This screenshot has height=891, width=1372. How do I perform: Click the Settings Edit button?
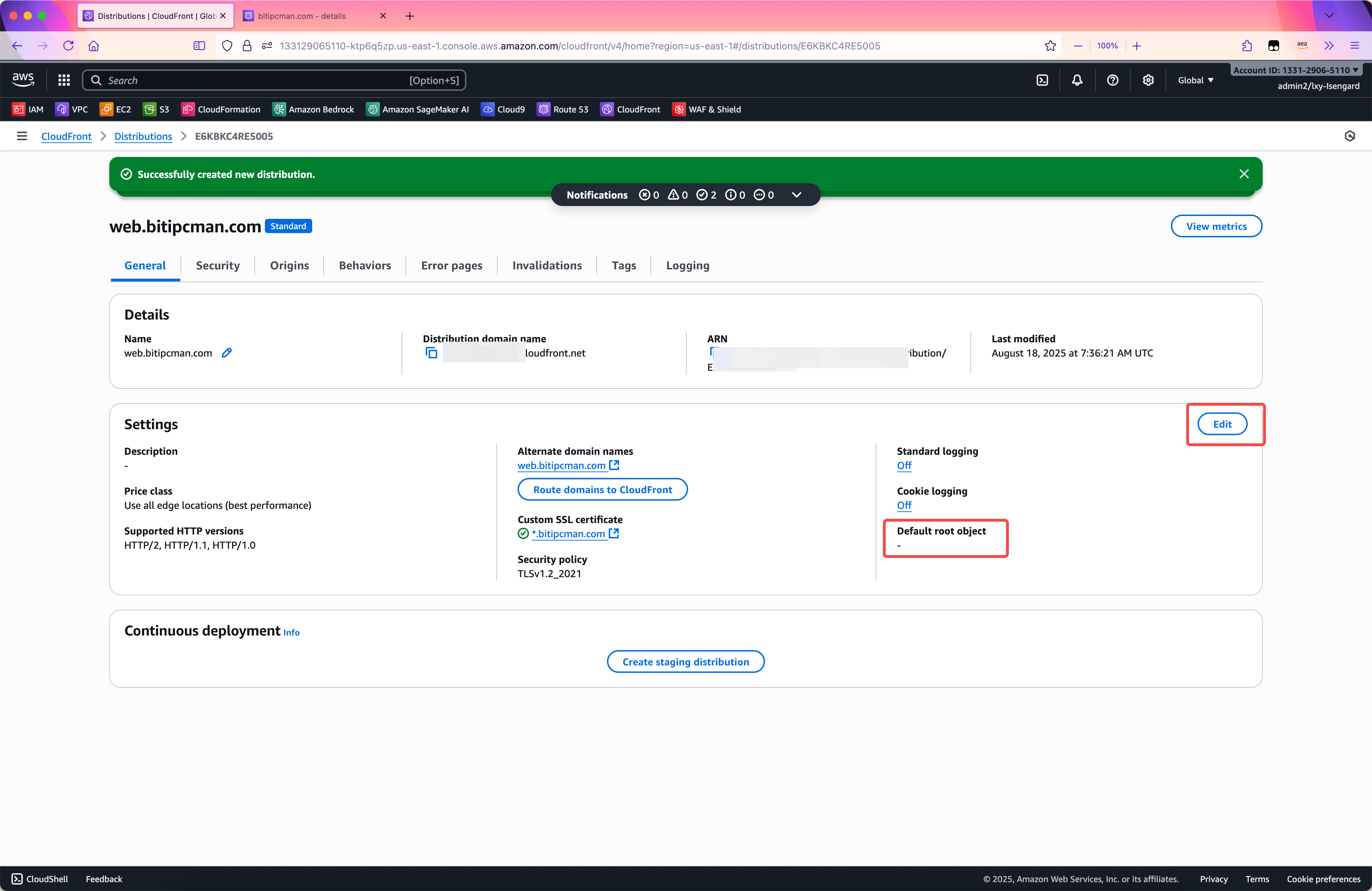[1221, 423]
